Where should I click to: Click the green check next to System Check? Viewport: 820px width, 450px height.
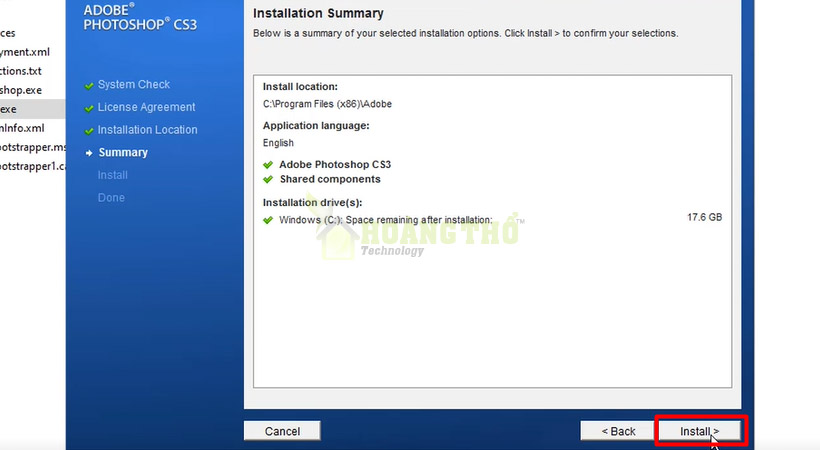89,85
